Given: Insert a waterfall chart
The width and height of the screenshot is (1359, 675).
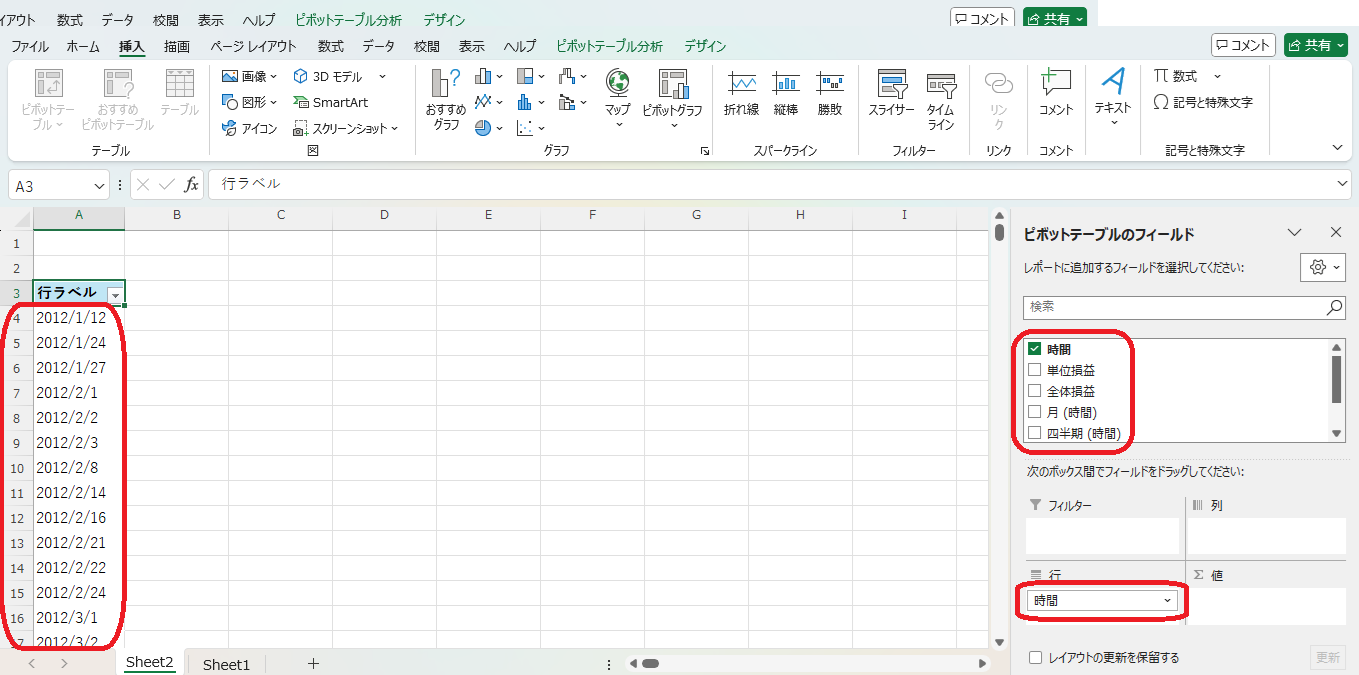Looking at the screenshot, I should click(x=573, y=76).
